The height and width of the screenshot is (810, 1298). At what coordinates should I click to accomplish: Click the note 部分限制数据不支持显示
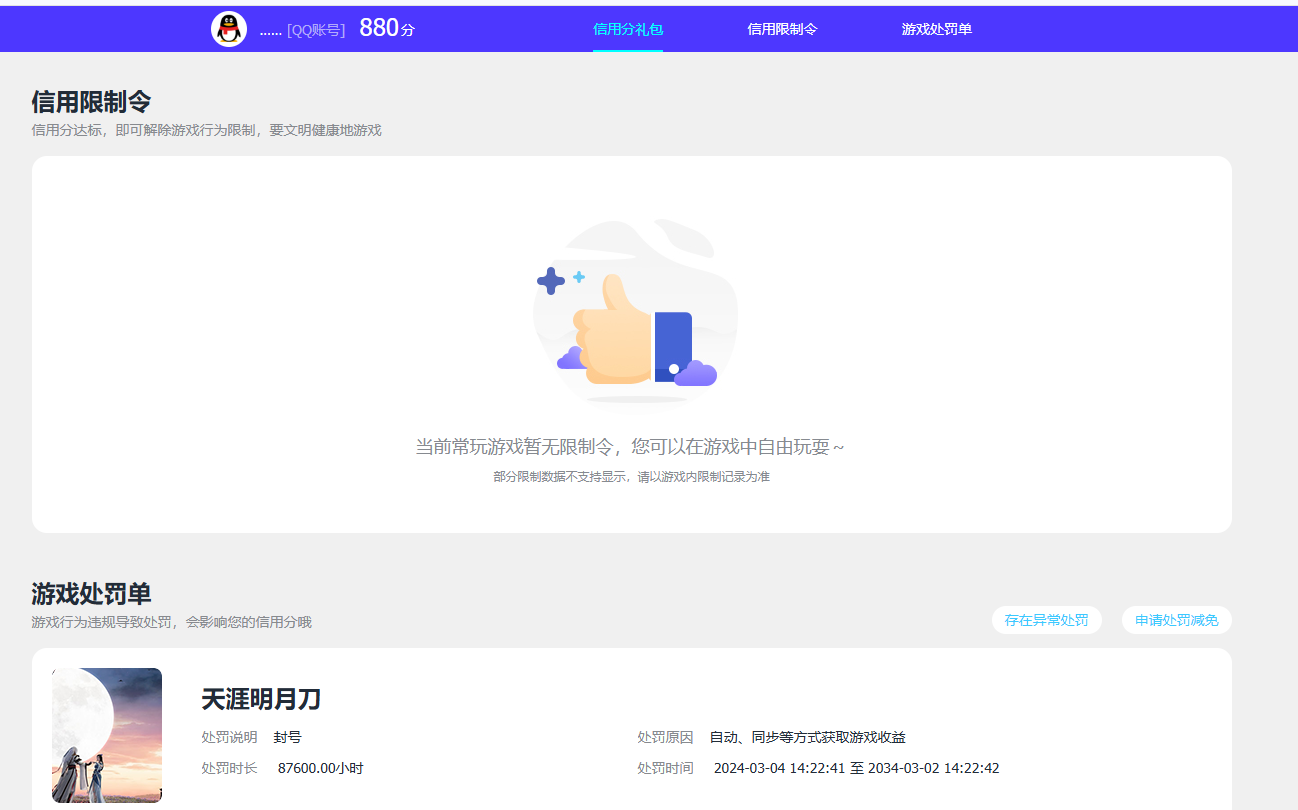click(631, 477)
